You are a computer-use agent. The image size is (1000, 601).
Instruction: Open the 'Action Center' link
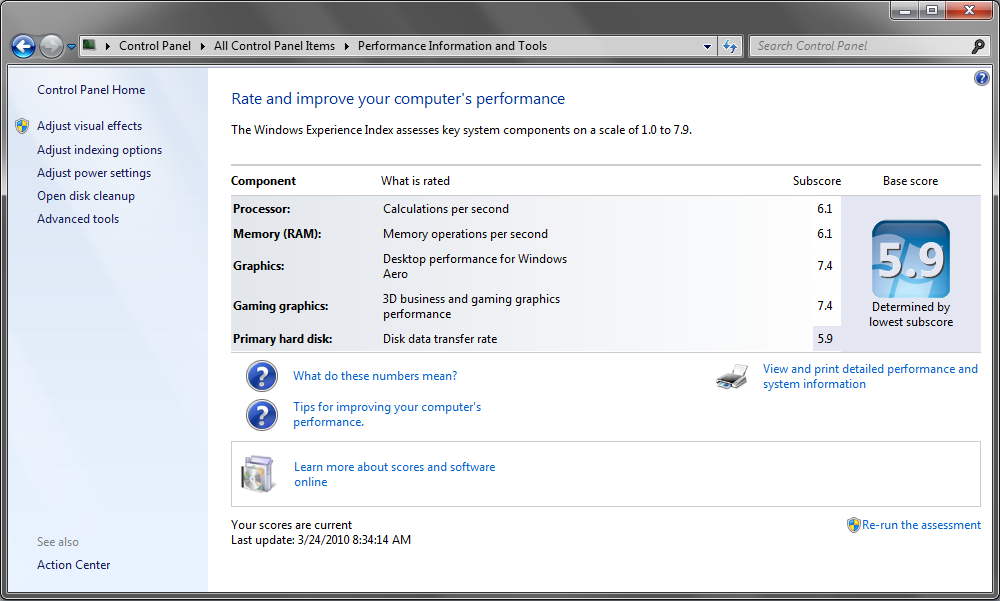[x=73, y=565]
